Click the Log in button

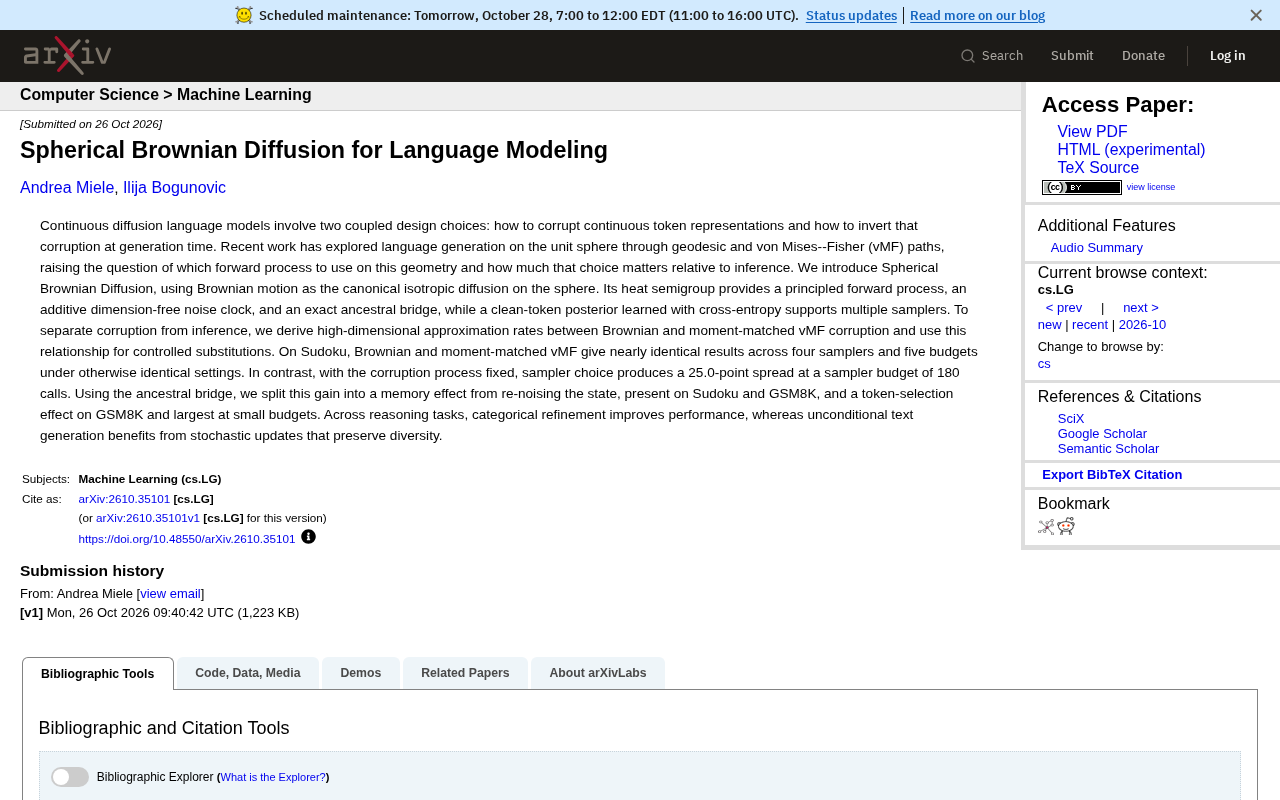[x=1228, y=56]
